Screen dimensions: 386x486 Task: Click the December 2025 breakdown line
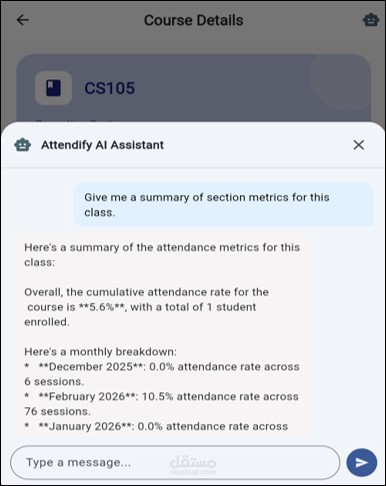tap(162, 374)
